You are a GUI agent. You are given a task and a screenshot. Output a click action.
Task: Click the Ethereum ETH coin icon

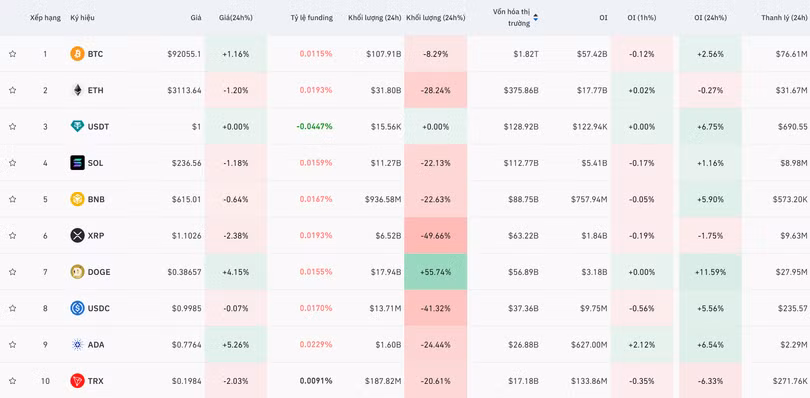(77, 90)
